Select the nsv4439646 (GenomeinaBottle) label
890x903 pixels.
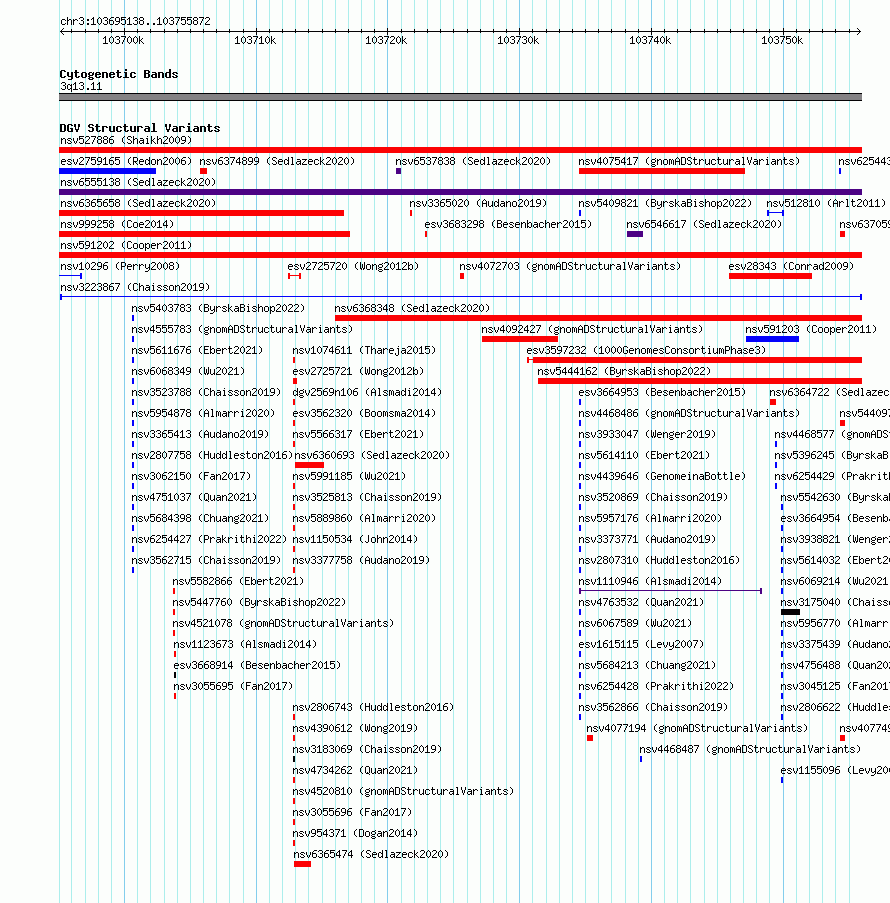tap(662, 476)
